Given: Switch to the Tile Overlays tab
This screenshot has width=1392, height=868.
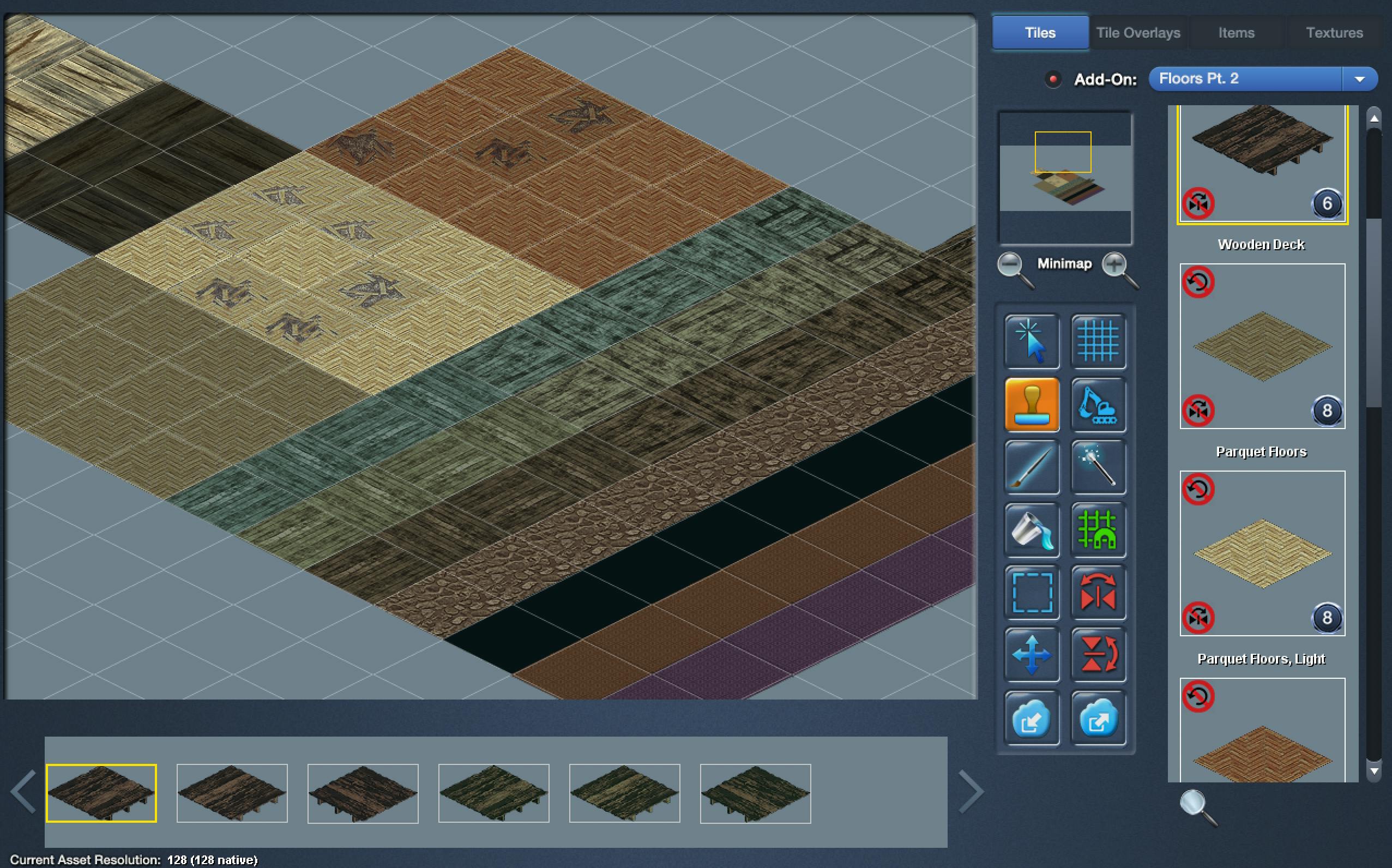Looking at the screenshot, I should pyautogui.click(x=1138, y=33).
